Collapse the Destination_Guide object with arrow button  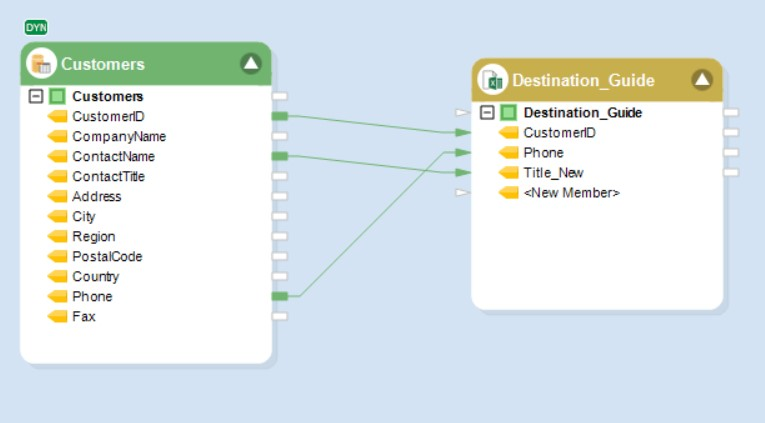pyautogui.click(x=702, y=80)
